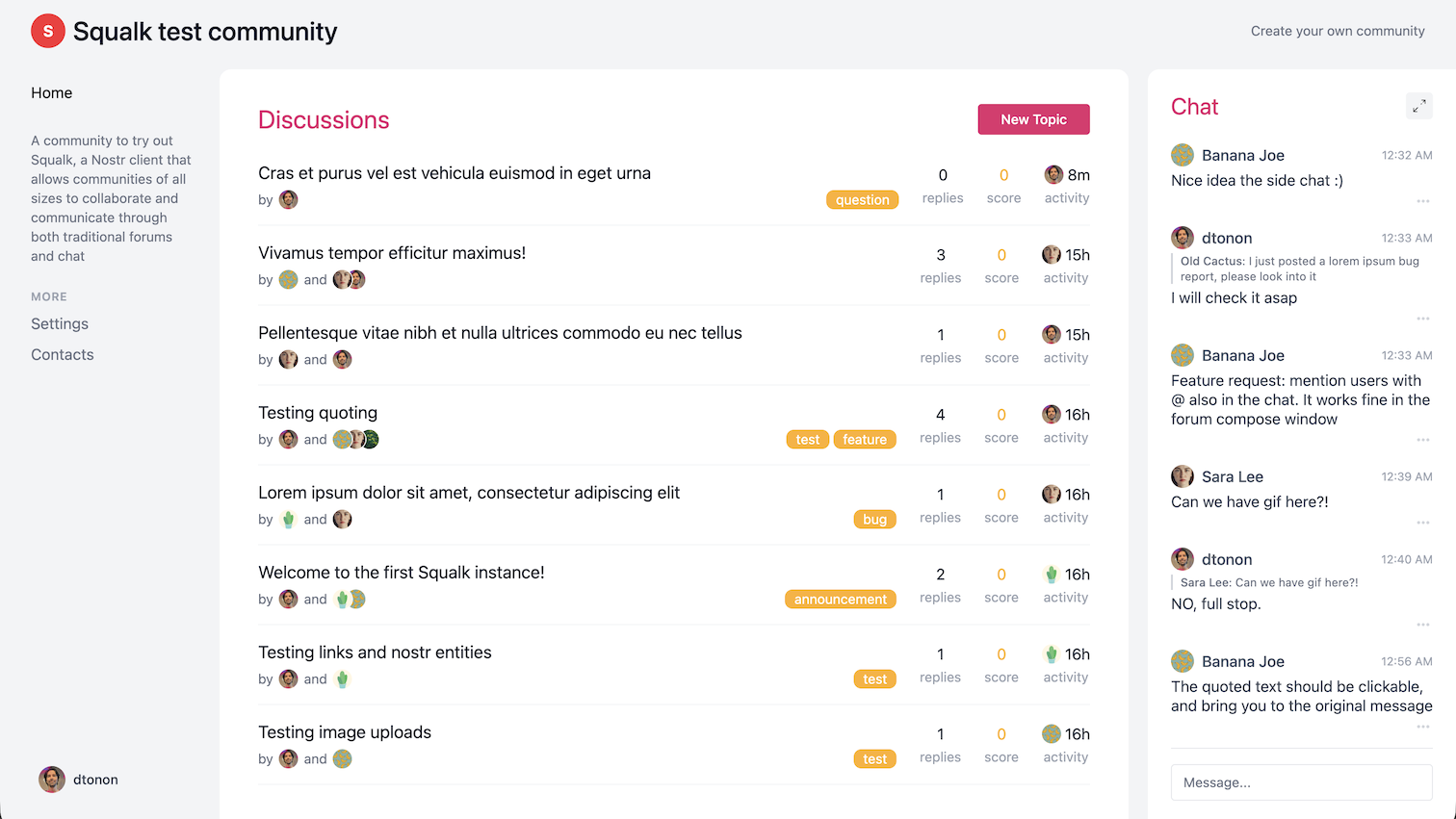This screenshot has width=1456, height=819.
Task: Click the red Squalk logo icon
Action: pos(48,31)
